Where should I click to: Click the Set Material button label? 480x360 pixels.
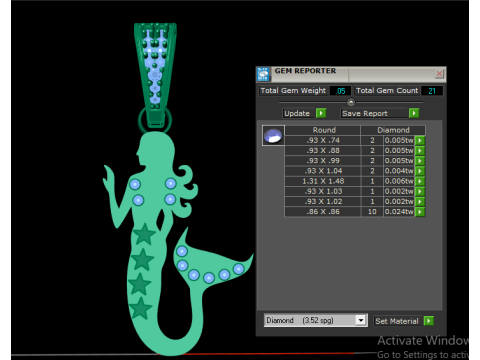click(397, 321)
